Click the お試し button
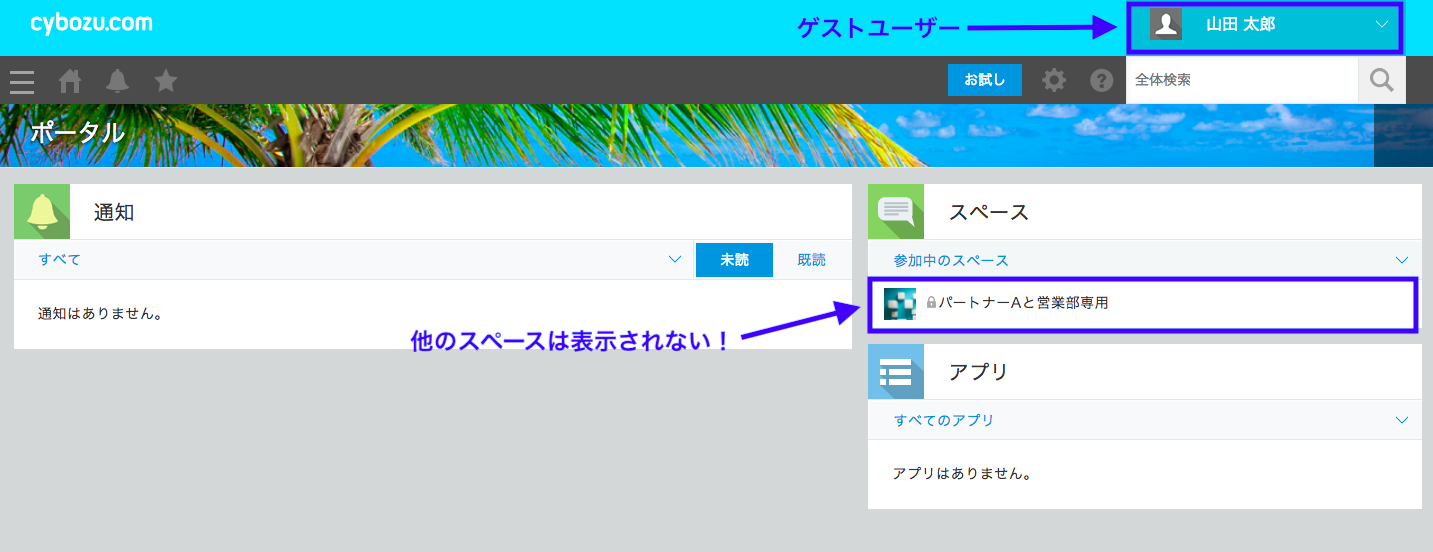This screenshot has width=1433, height=552. [985, 80]
